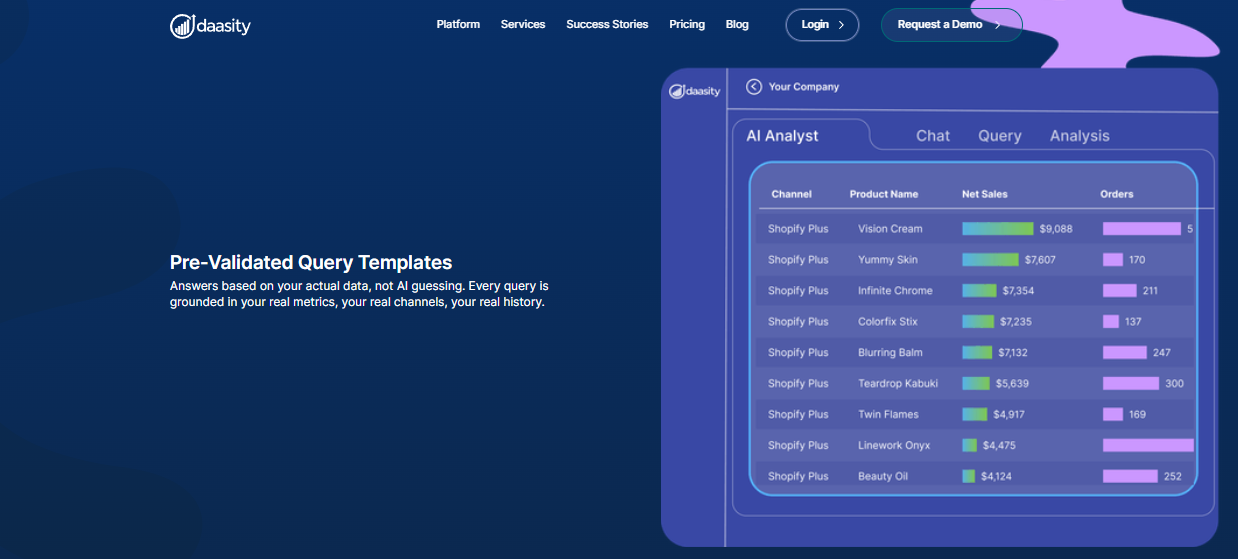Switch to the Analysis tab
The image size is (1238, 559).
[1080, 136]
